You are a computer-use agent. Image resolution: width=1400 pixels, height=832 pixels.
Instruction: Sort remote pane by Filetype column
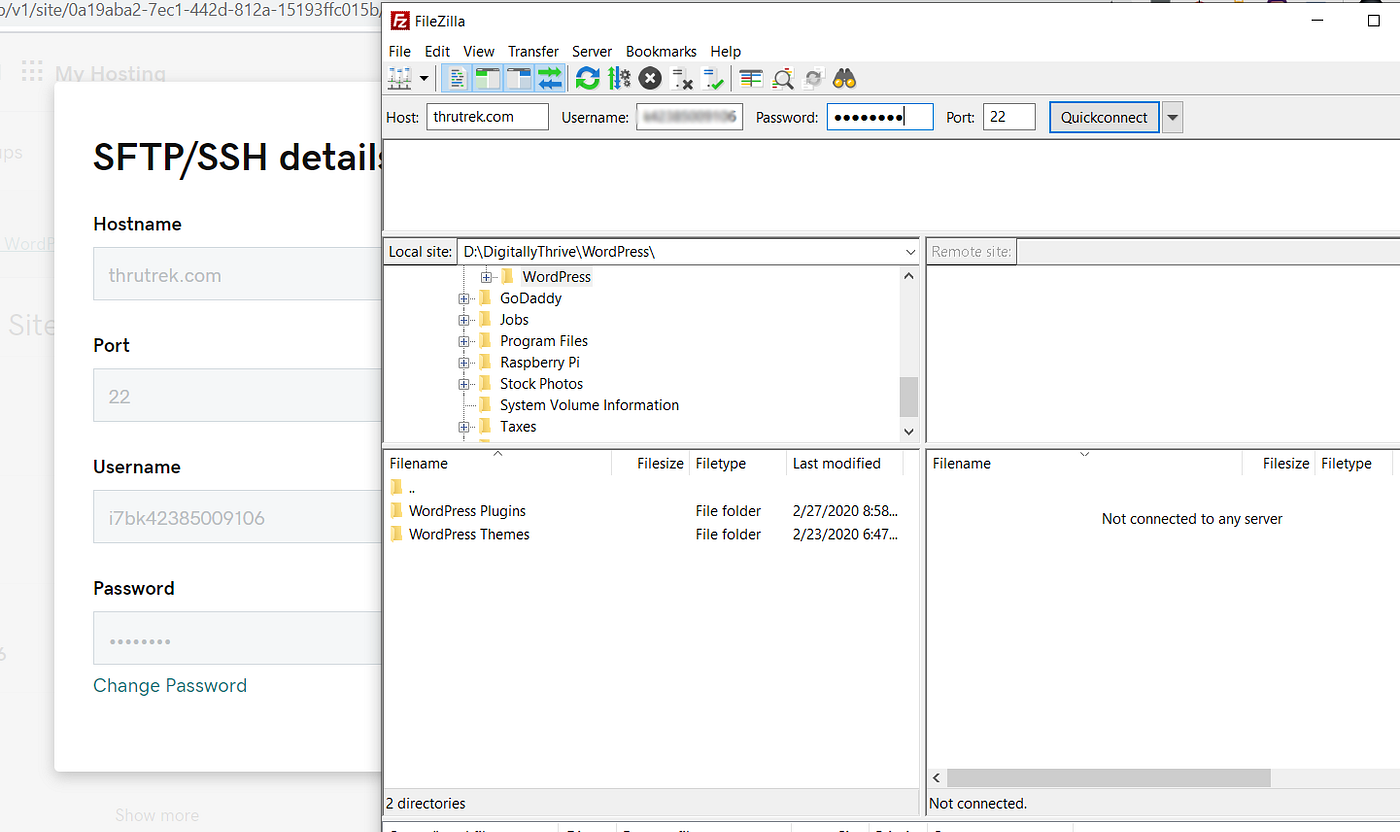pos(1353,463)
